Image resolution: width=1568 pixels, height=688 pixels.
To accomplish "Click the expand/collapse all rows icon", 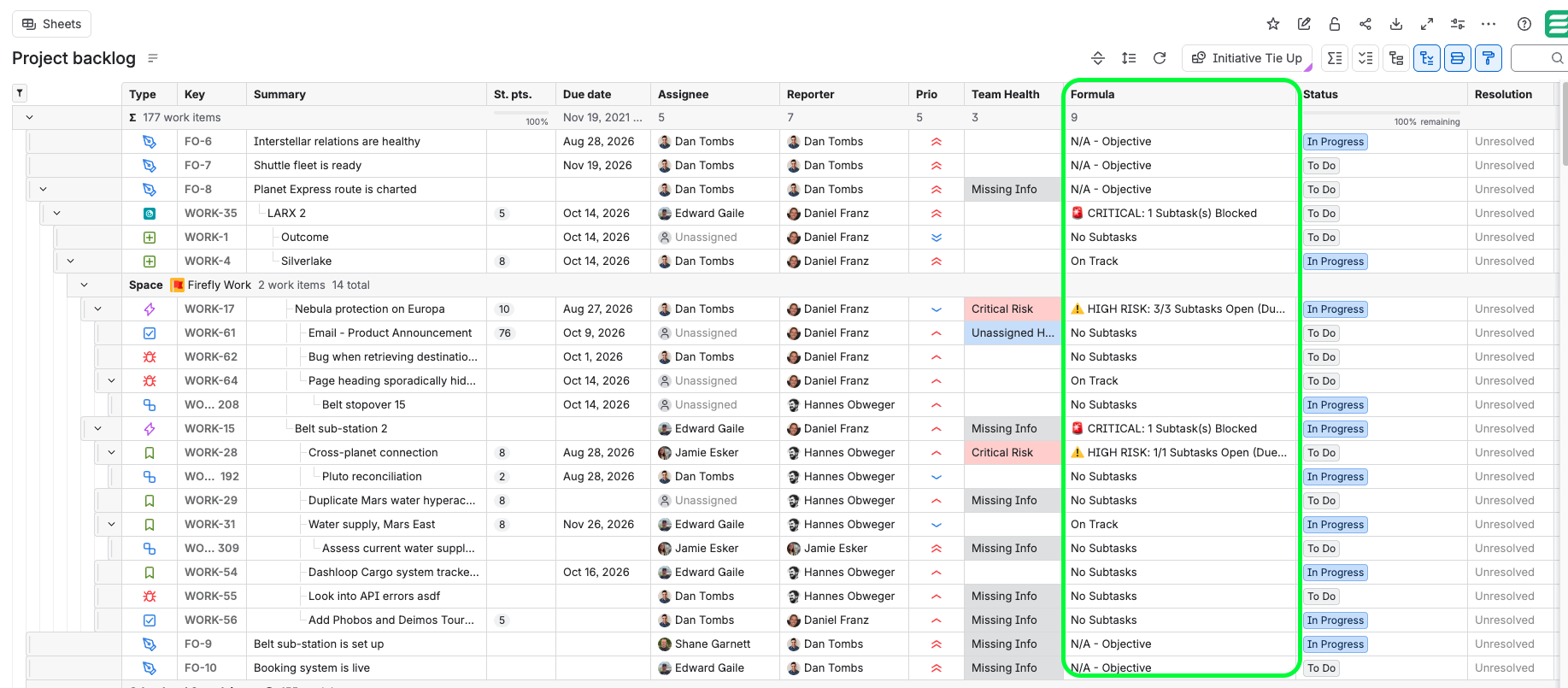I will 1098,58.
